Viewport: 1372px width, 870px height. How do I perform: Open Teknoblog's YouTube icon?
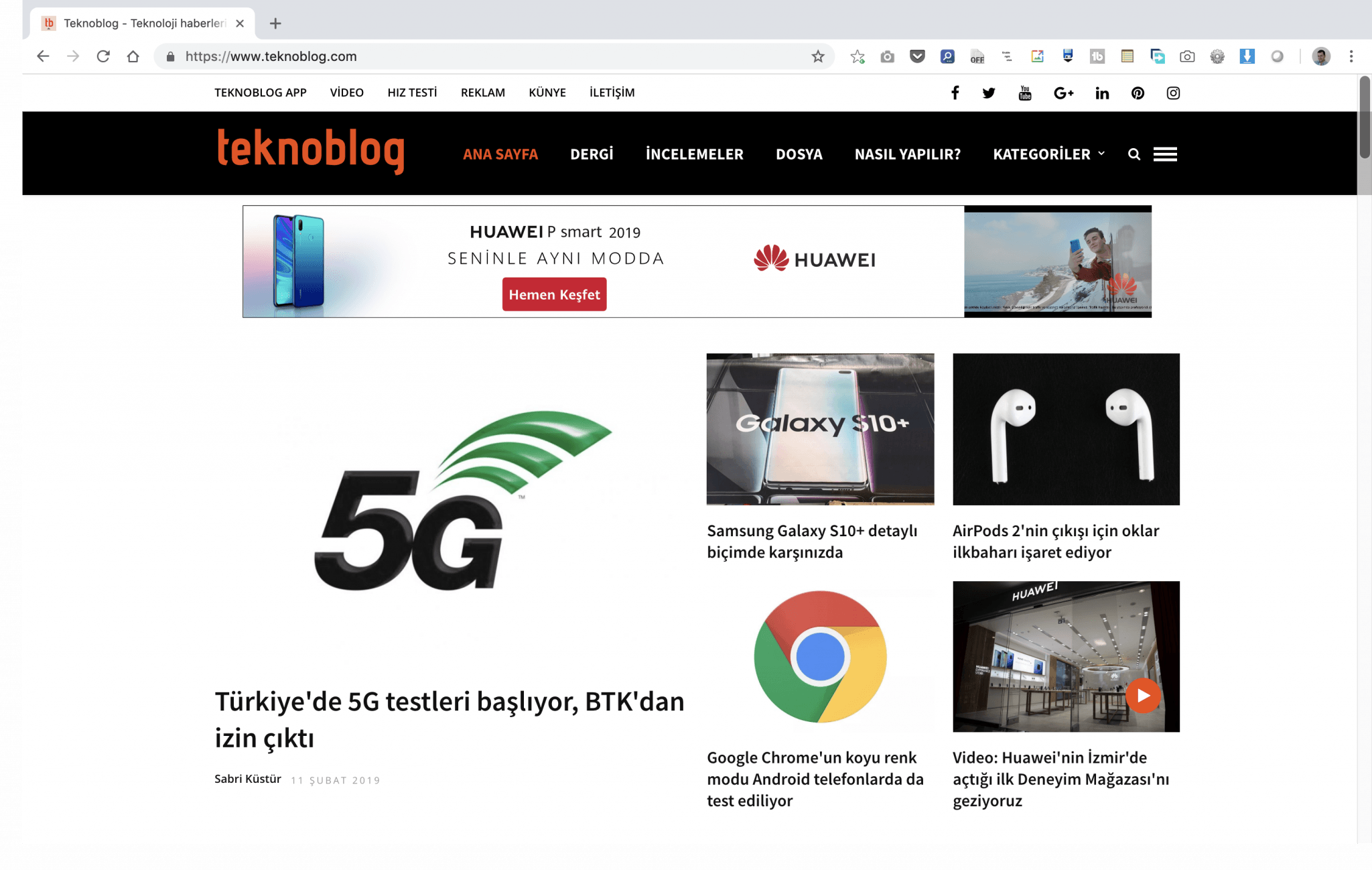pos(1025,93)
